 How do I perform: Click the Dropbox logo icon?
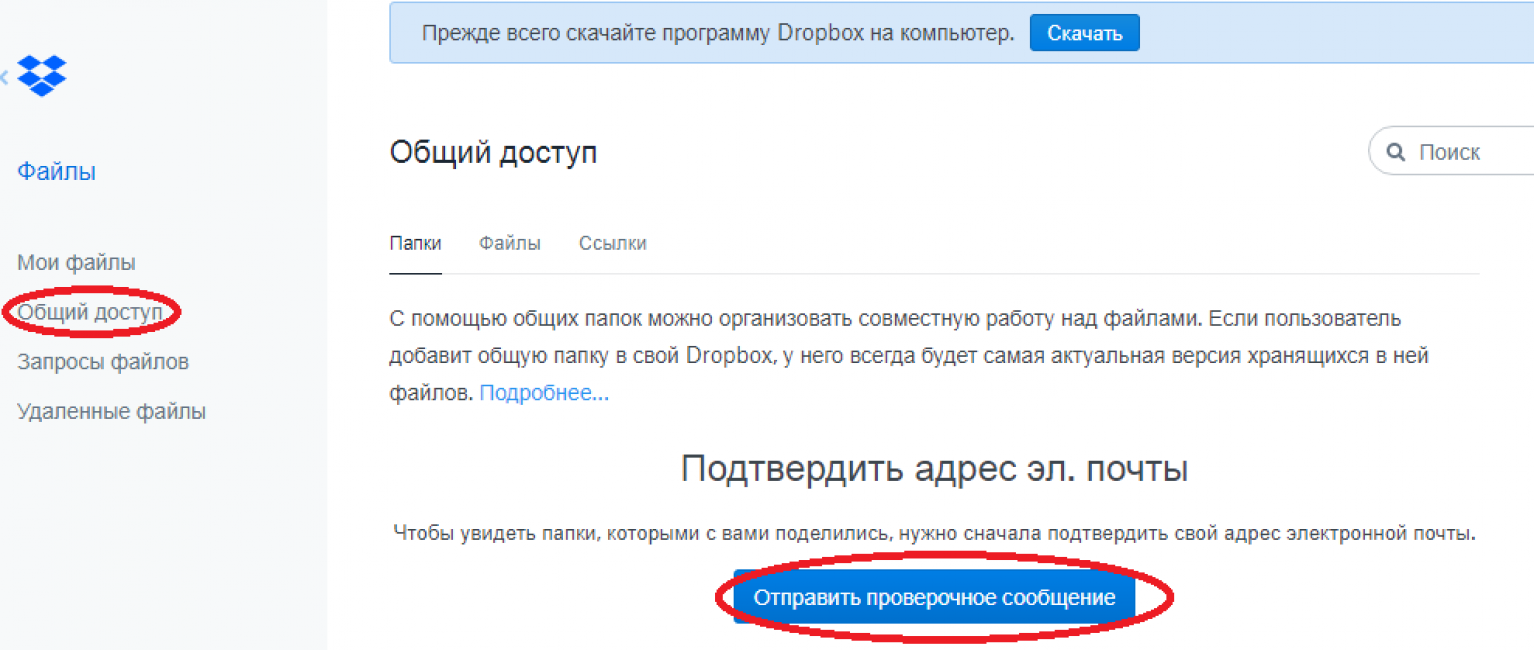[x=42, y=75]
